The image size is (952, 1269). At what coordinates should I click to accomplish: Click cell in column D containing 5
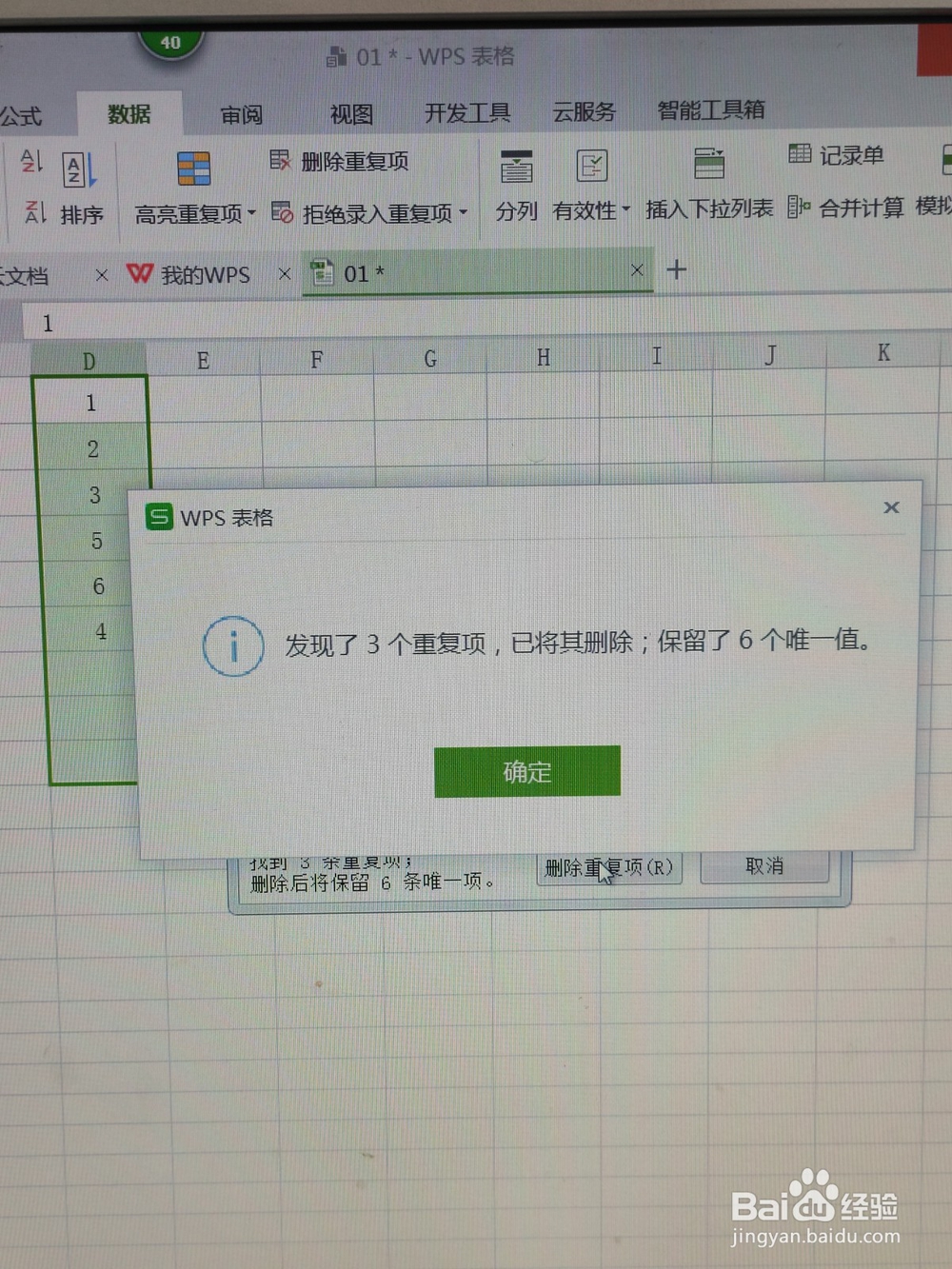click(89, 540)
